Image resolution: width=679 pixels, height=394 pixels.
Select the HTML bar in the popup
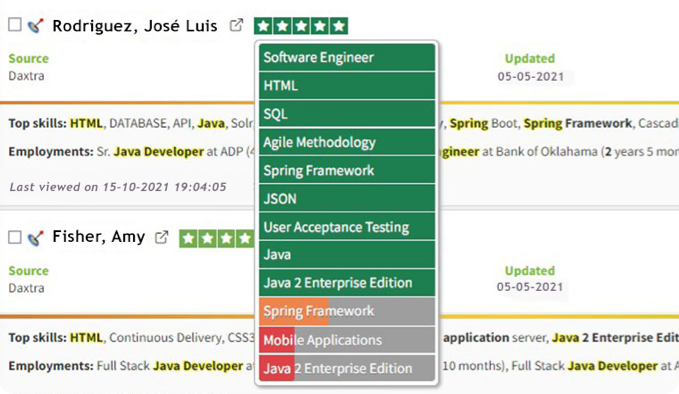347,86
